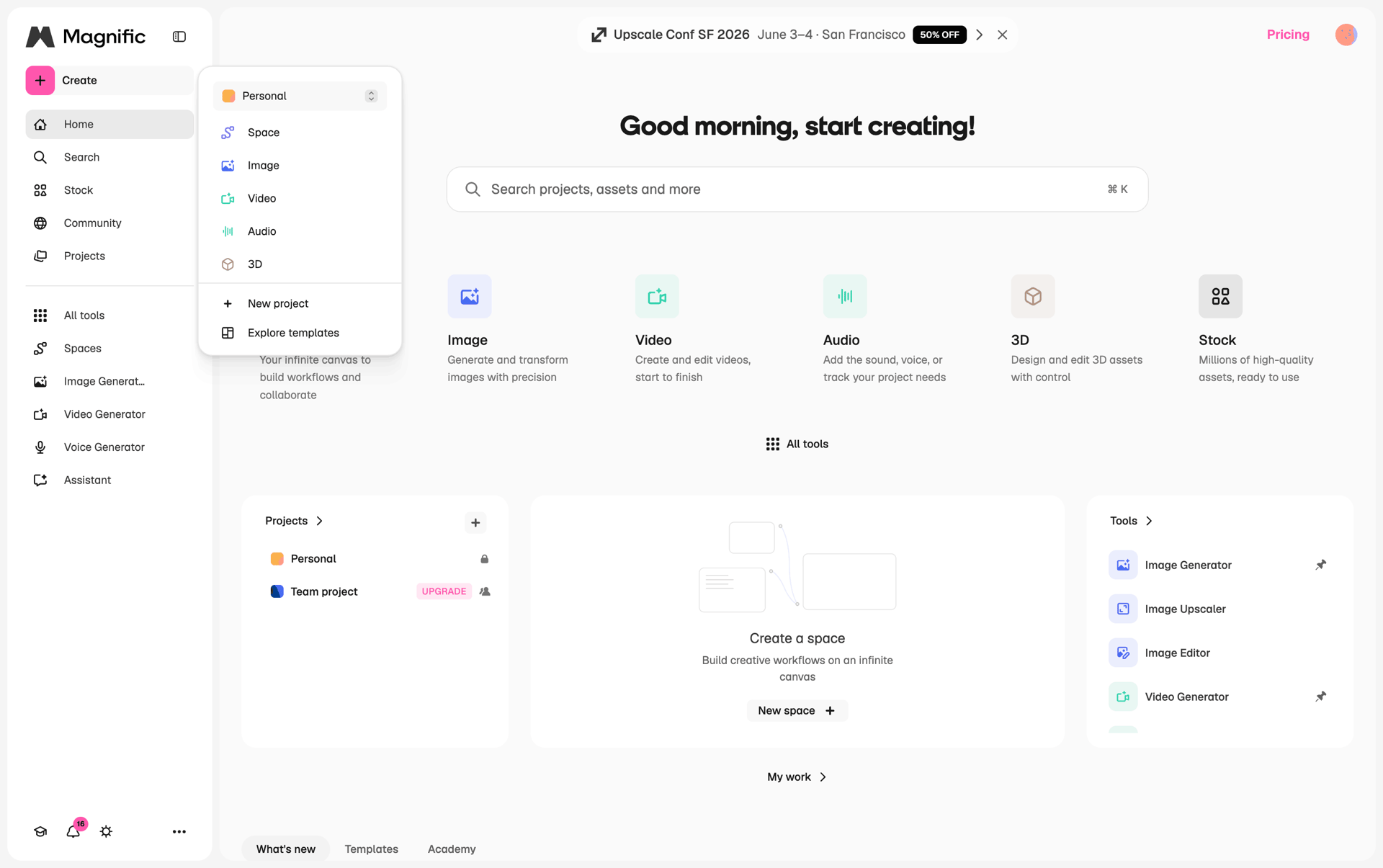Viewport: 1383px width, 868px height.
Task: Open Home in the sidebar
Action: point(109,124)
